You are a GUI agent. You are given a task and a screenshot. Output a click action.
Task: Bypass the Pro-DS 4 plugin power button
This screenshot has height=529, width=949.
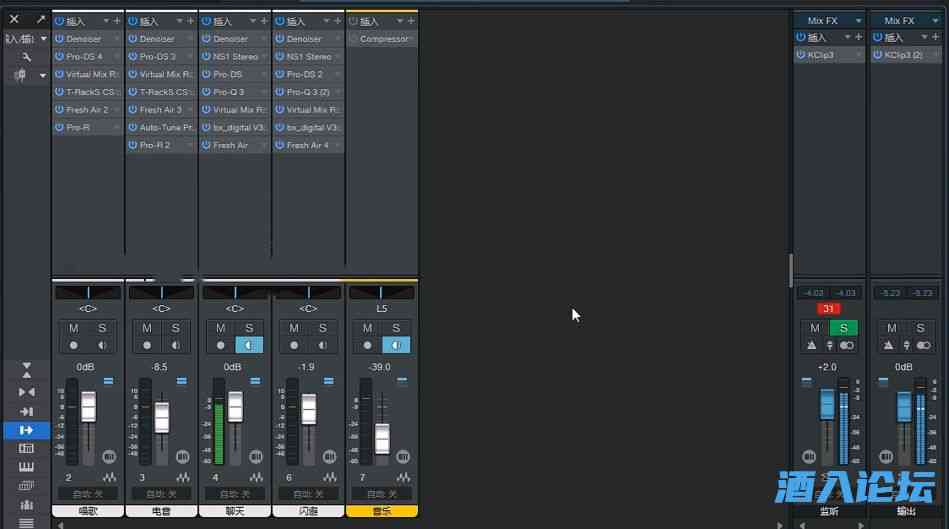59,57
